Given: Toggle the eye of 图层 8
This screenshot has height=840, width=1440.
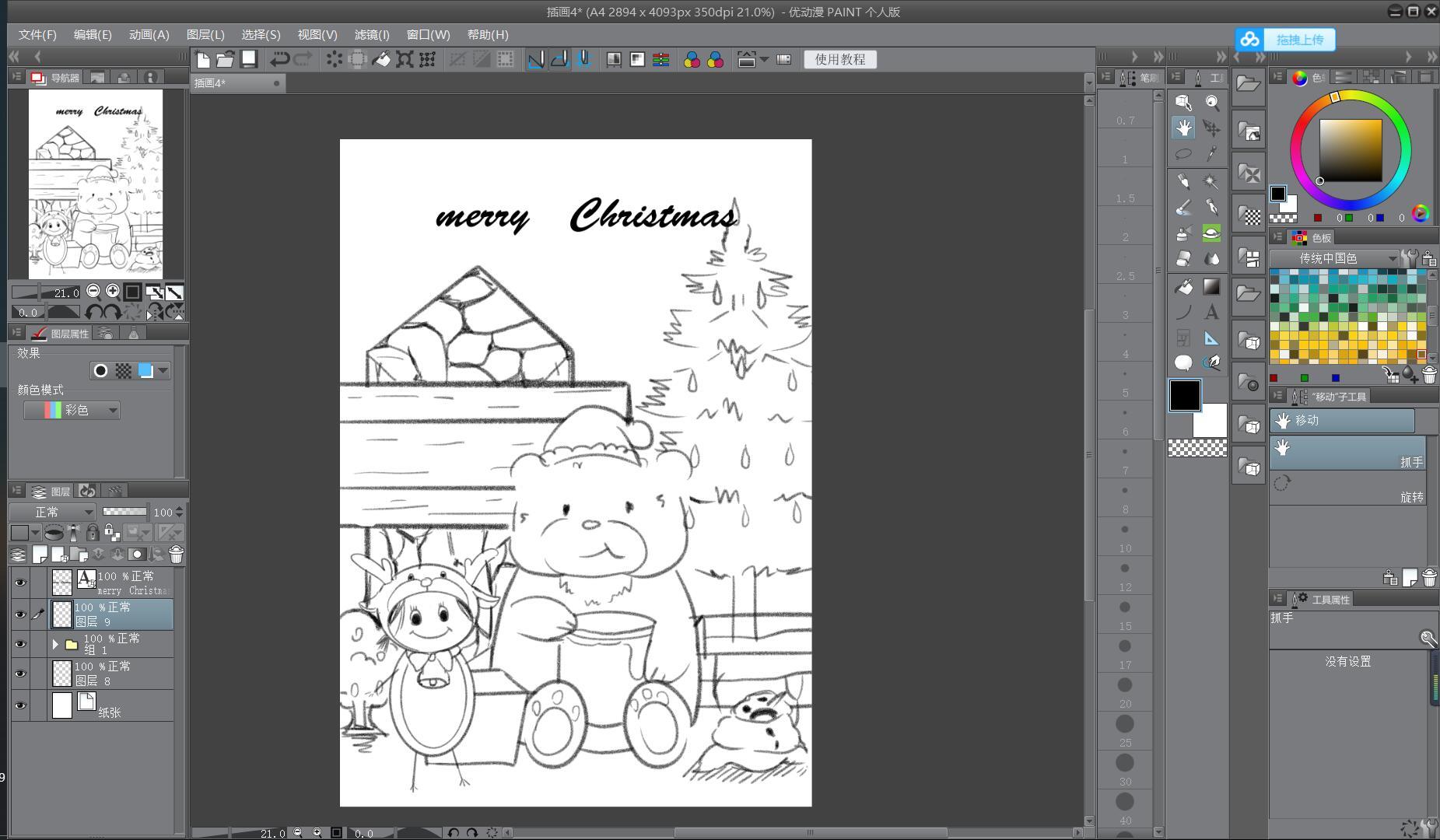Looking at the screenshot, I should click(20, 674).
